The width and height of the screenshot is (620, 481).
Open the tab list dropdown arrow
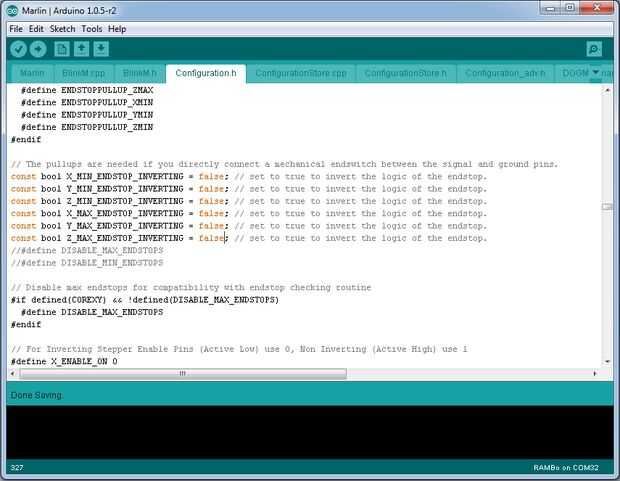pyautogui.click(x=595, y=73)
